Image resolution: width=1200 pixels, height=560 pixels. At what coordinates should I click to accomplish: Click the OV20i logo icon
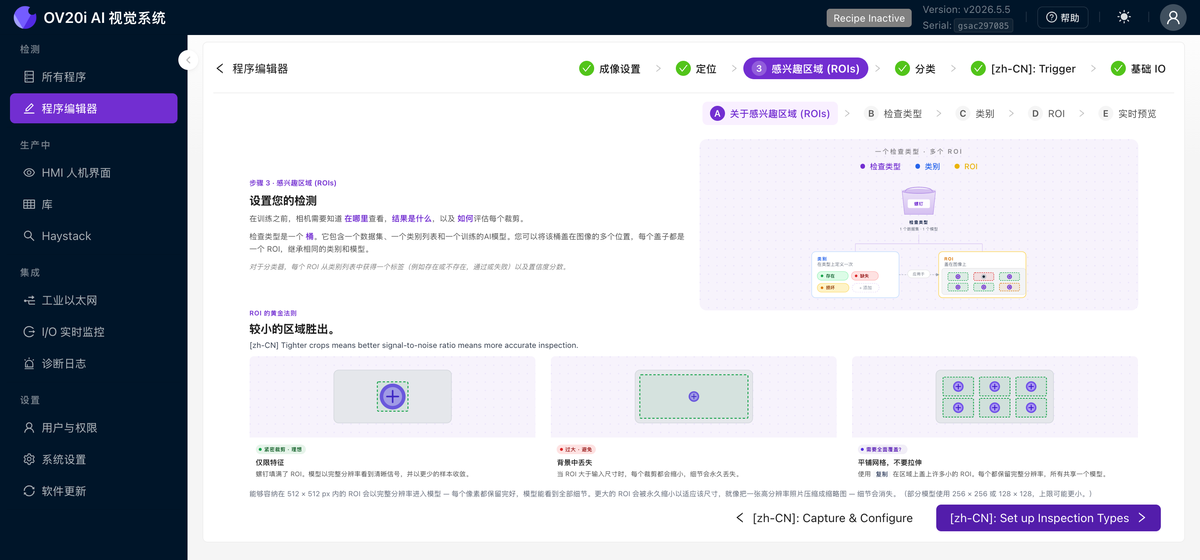coord(25,17)
